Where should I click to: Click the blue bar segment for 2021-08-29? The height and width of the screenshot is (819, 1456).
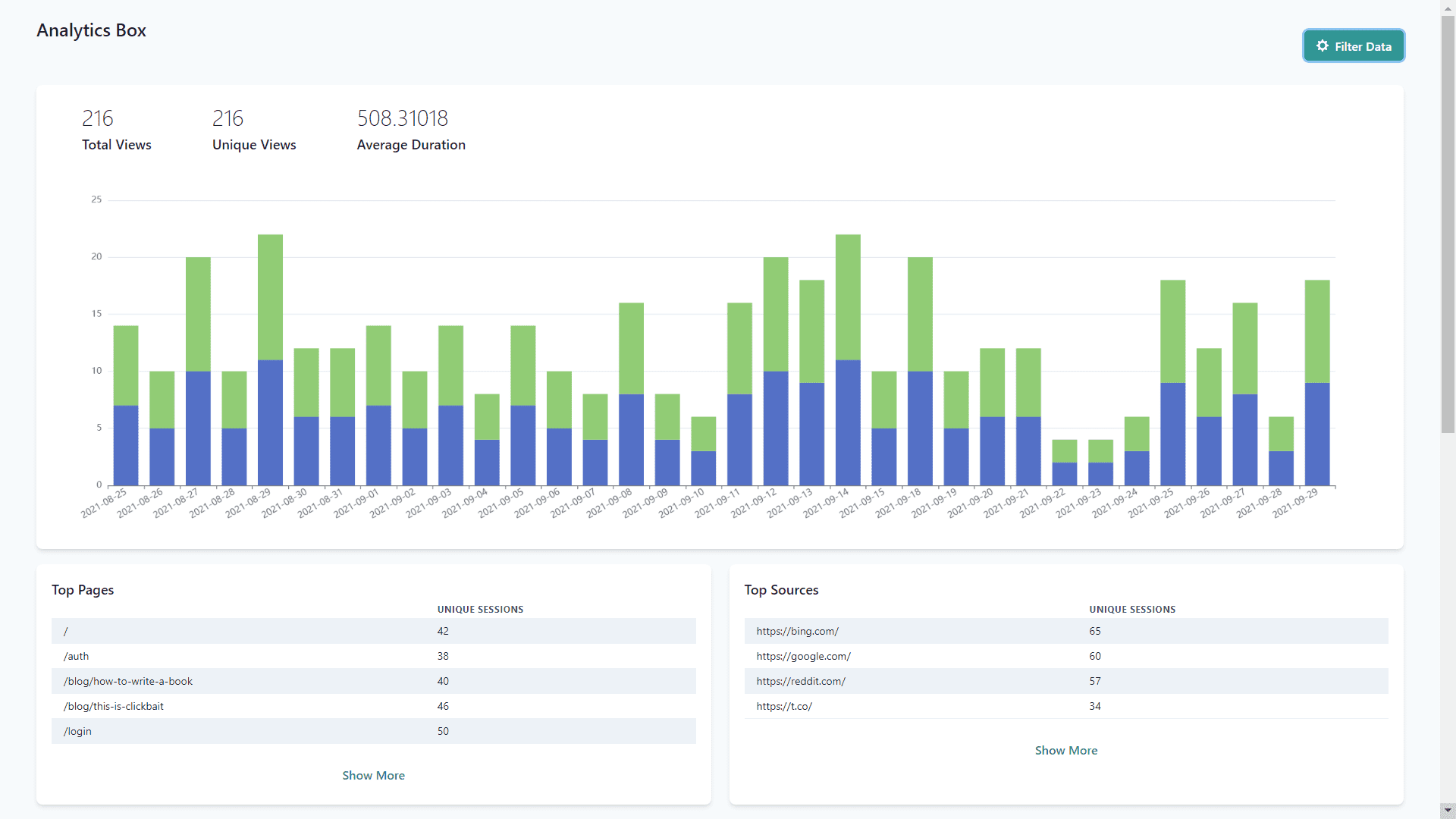click(x=270, y=422)
